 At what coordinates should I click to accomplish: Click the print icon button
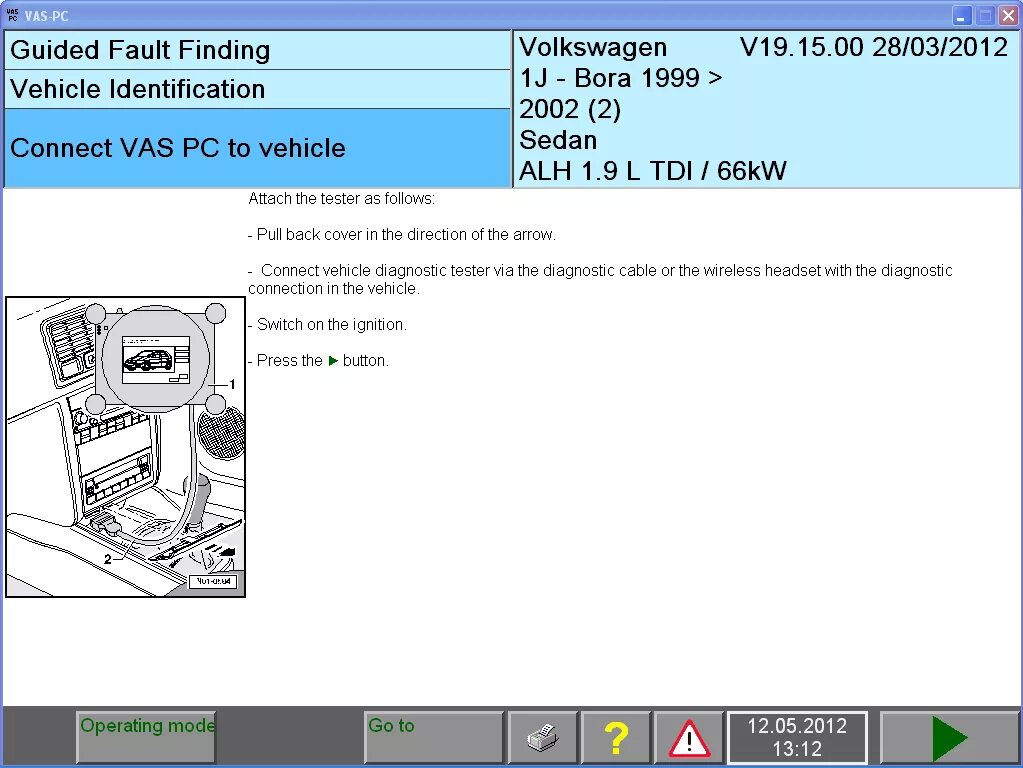[x=542, y=737]
